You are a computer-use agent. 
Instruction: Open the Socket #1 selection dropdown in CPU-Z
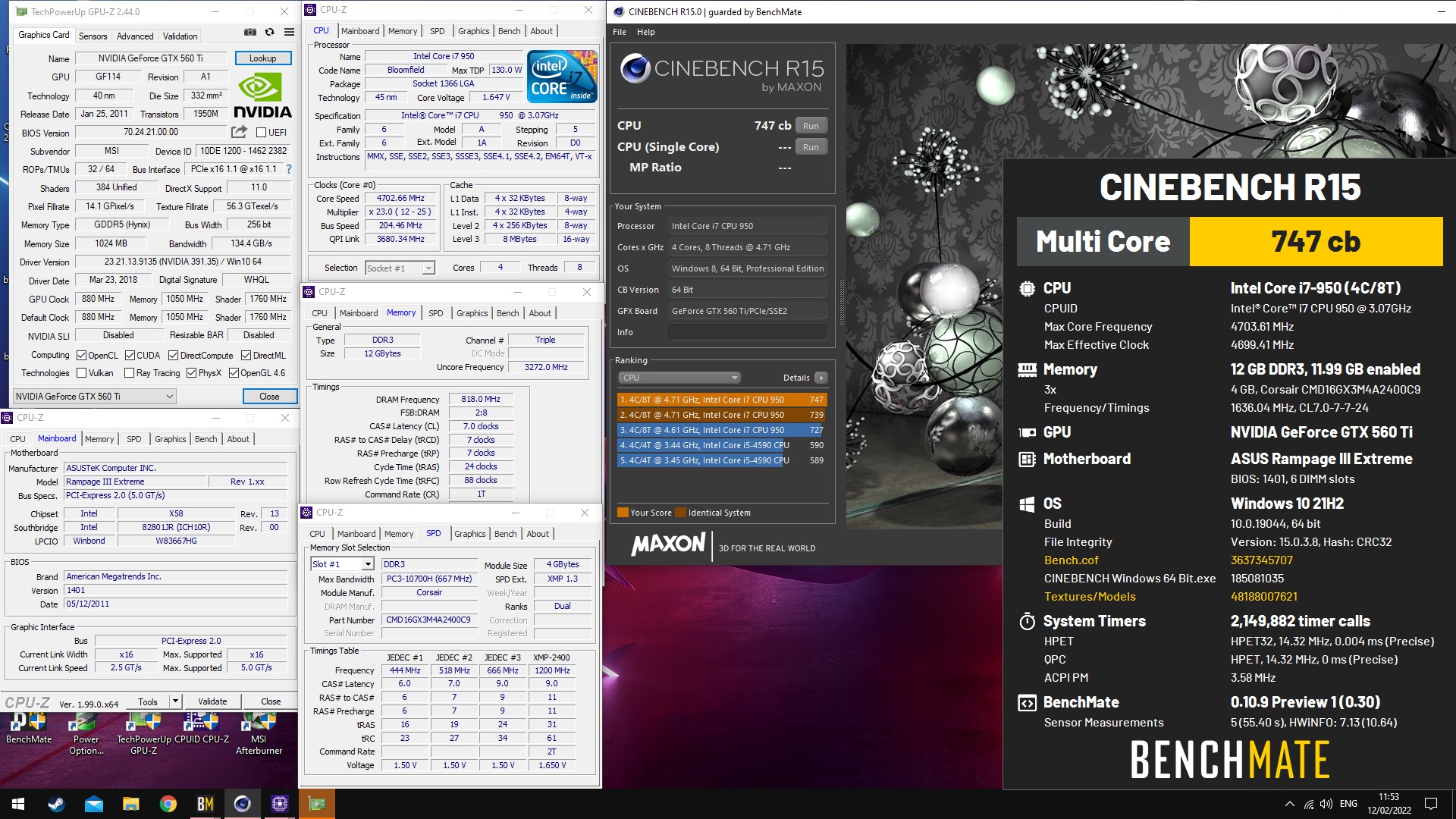[400, 268]
